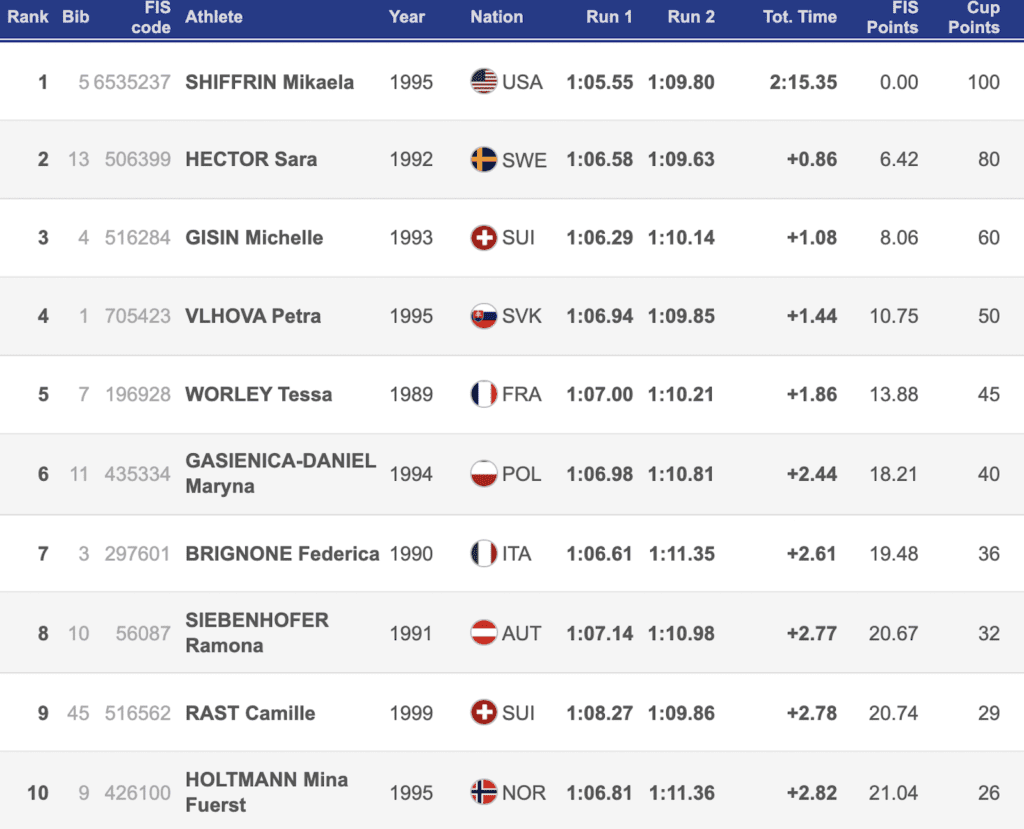Open athlete SHIFFRIN Mikaela's profile
This screenshot has width=1024, height=829.
coord(269,82)
